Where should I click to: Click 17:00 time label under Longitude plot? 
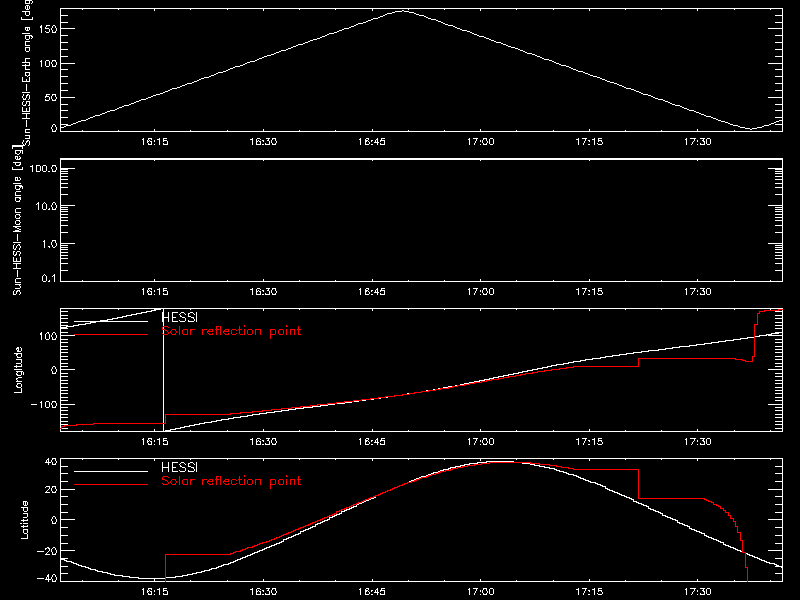click(481, 442)
